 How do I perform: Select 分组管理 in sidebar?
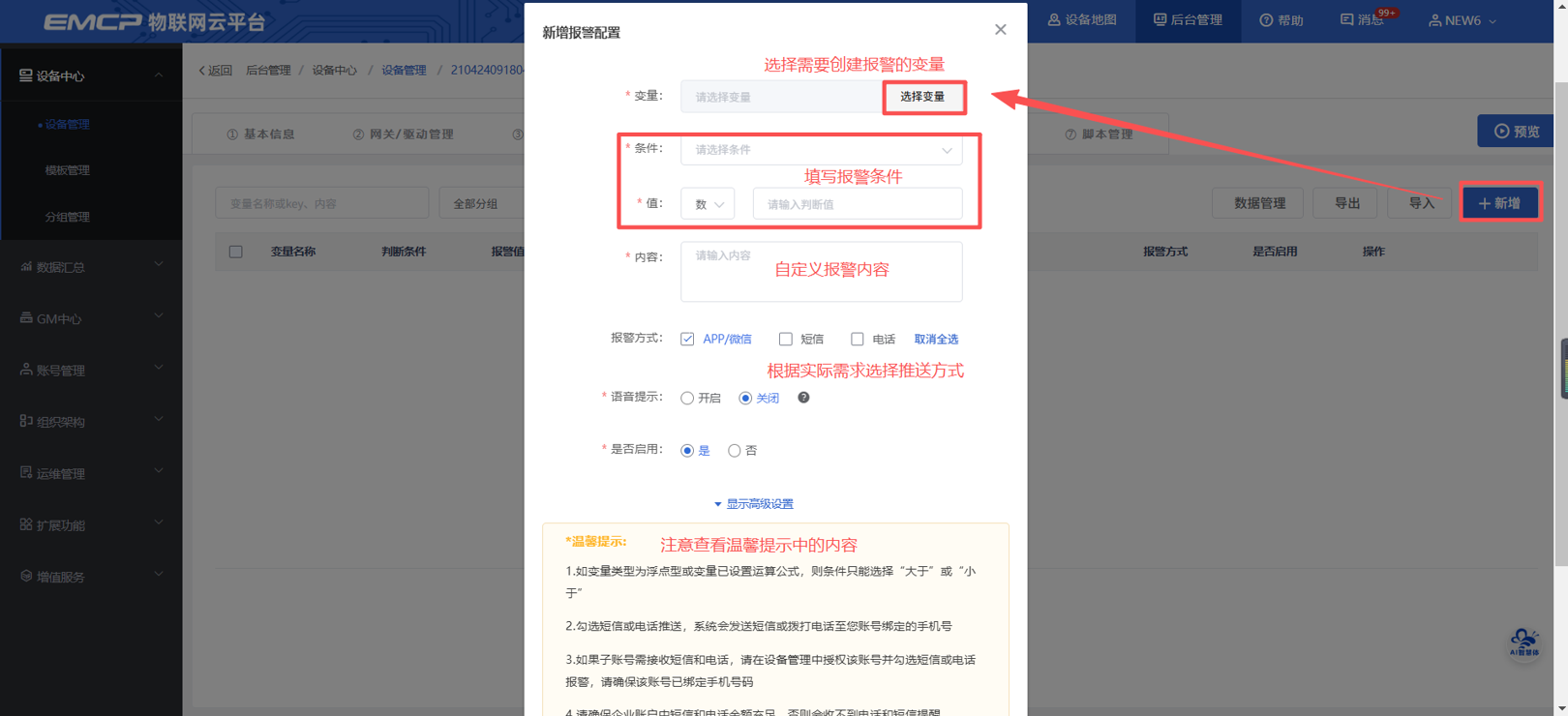click(x=67, y=217)
